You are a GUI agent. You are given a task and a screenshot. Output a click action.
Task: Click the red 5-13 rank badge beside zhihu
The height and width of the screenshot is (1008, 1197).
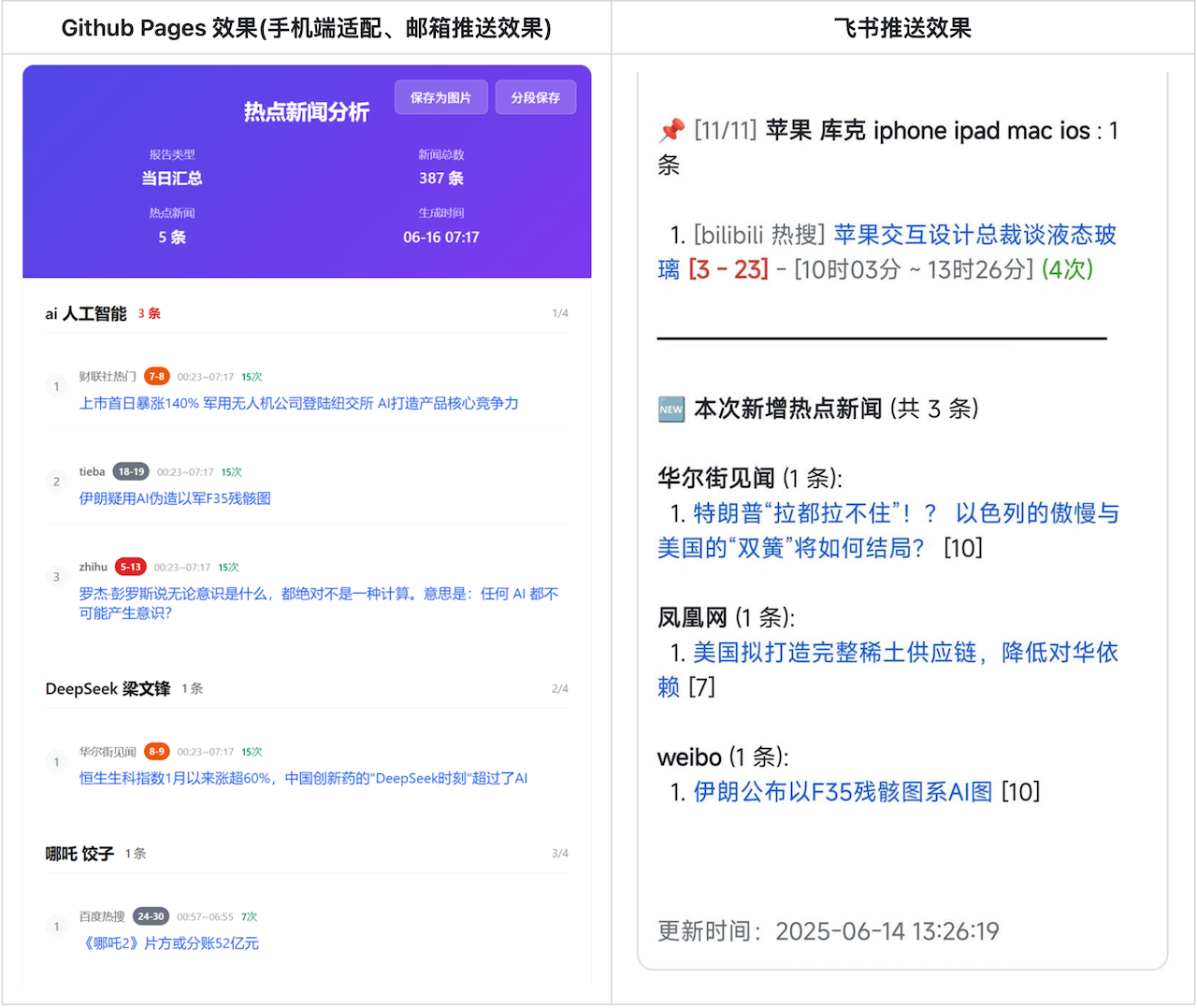(x=130, y=567)
